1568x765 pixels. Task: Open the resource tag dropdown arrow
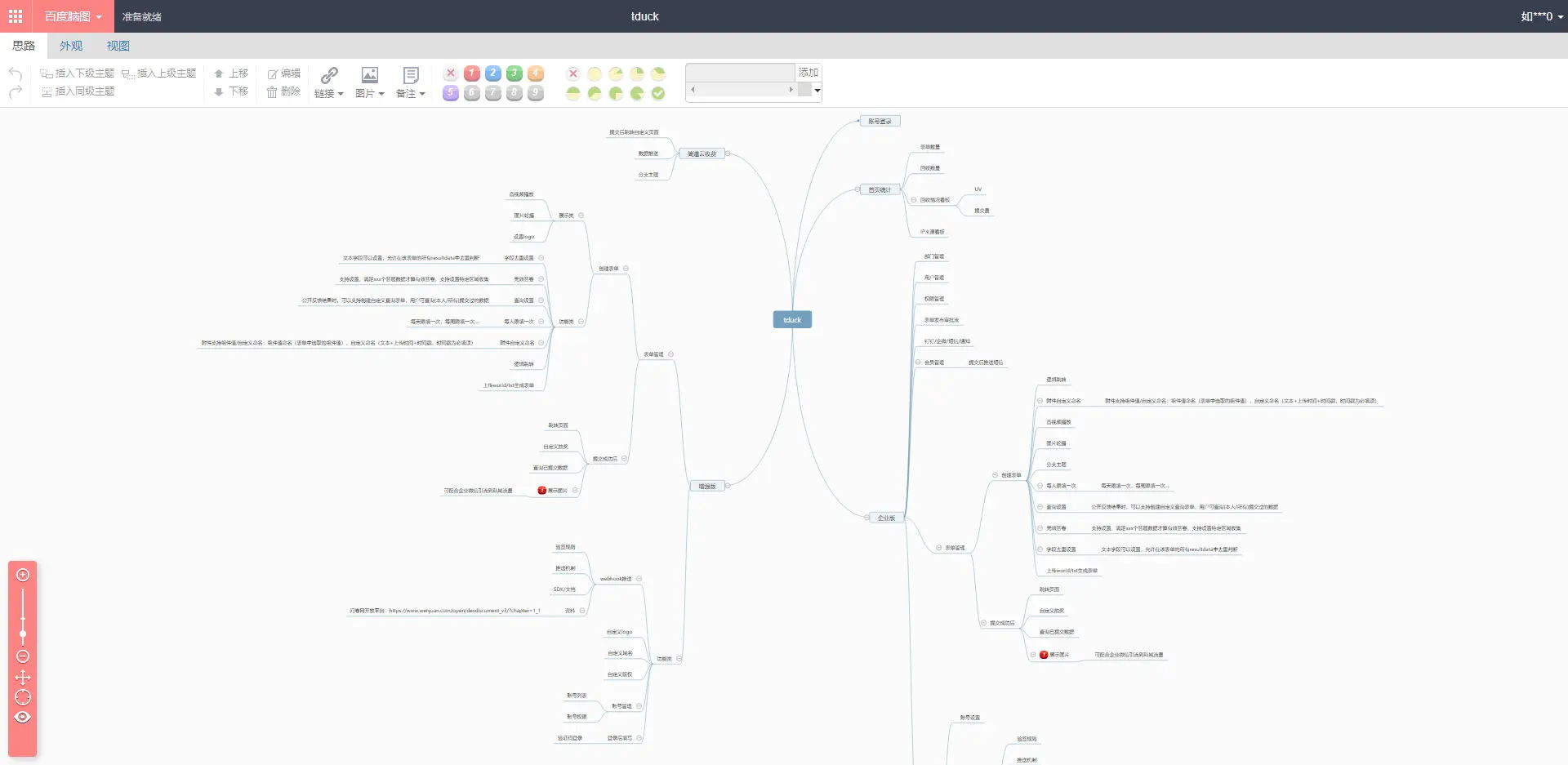817,91
